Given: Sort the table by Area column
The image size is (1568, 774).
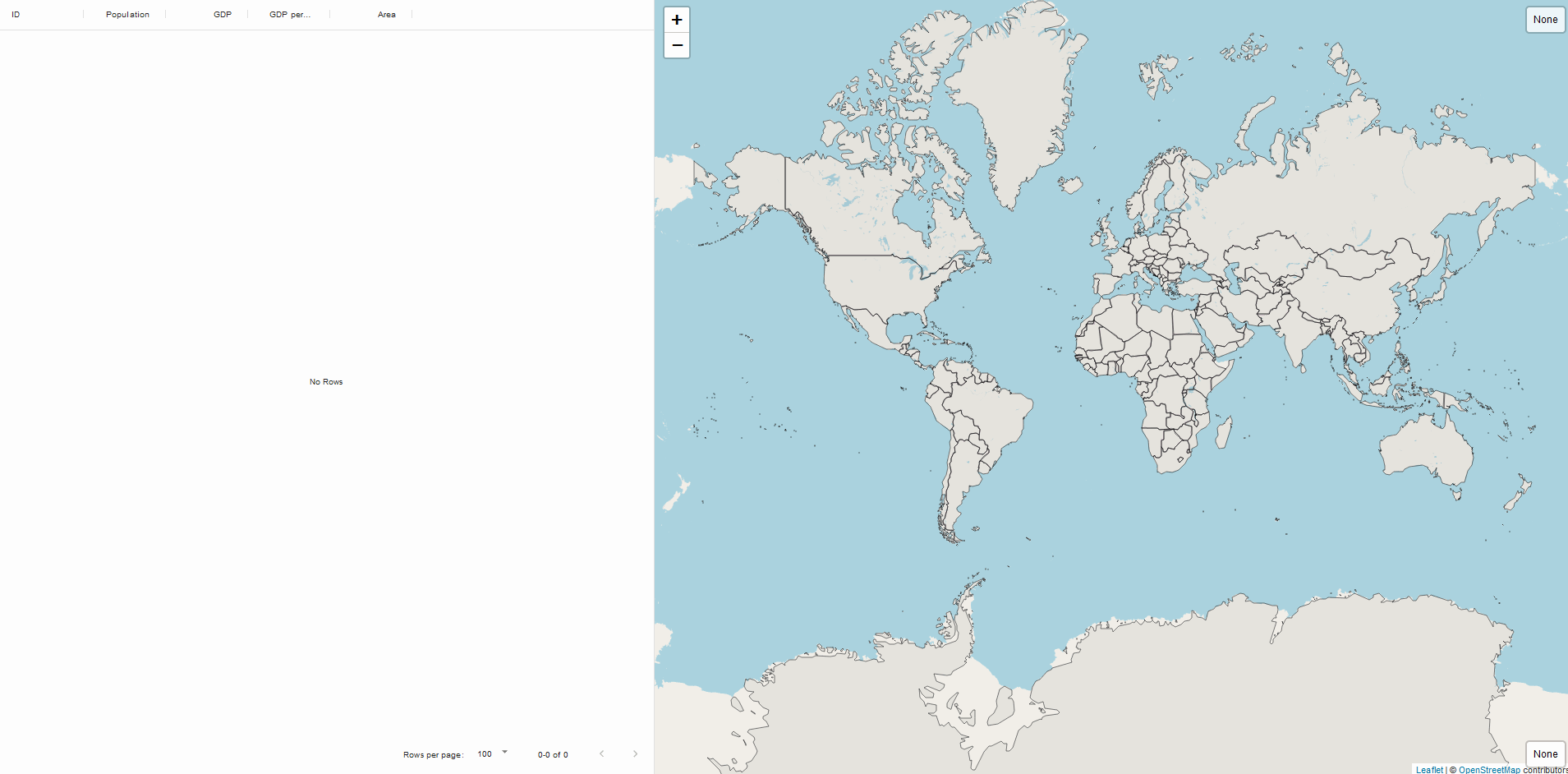Looking at the screenshot, I should pyautogui.click(x=386, y=14).
